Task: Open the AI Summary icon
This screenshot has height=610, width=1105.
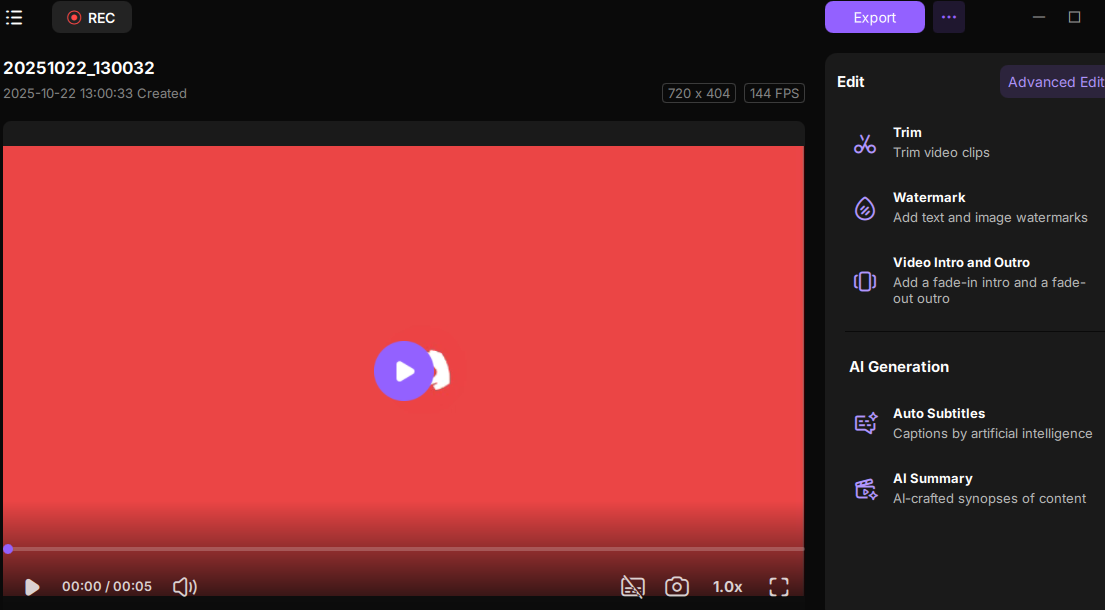Action: [x=865, y=488]
